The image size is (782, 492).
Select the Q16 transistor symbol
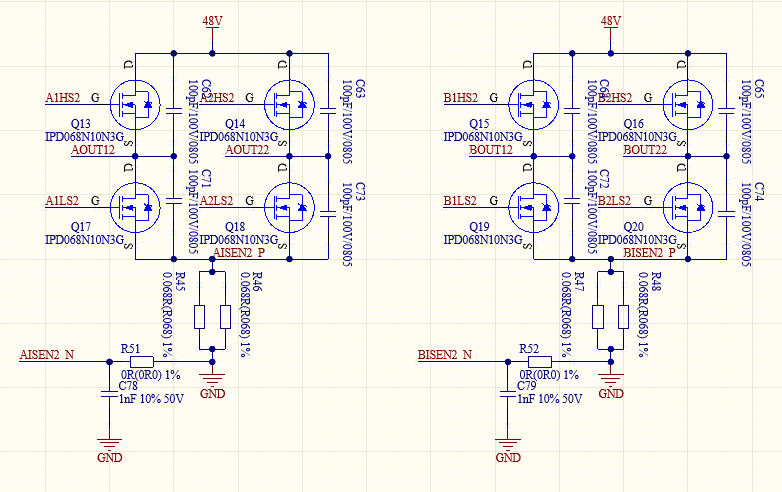(688, 105)
